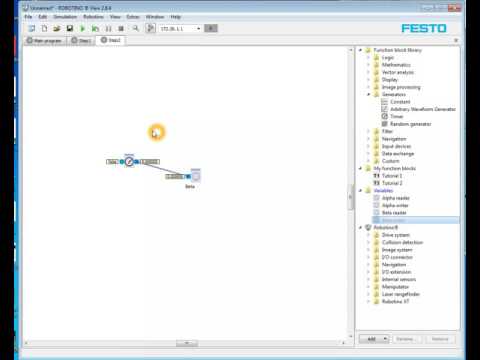This screenshot has height=360, width=480.
Task: Open the File menu
Action: pos(28,17)
